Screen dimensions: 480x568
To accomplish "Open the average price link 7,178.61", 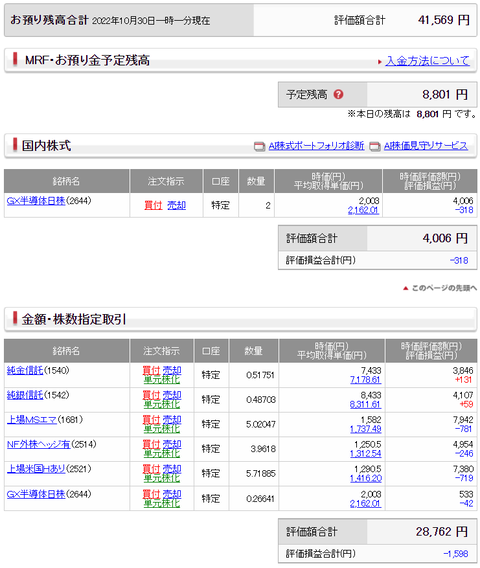I will (x=366, y=380).
